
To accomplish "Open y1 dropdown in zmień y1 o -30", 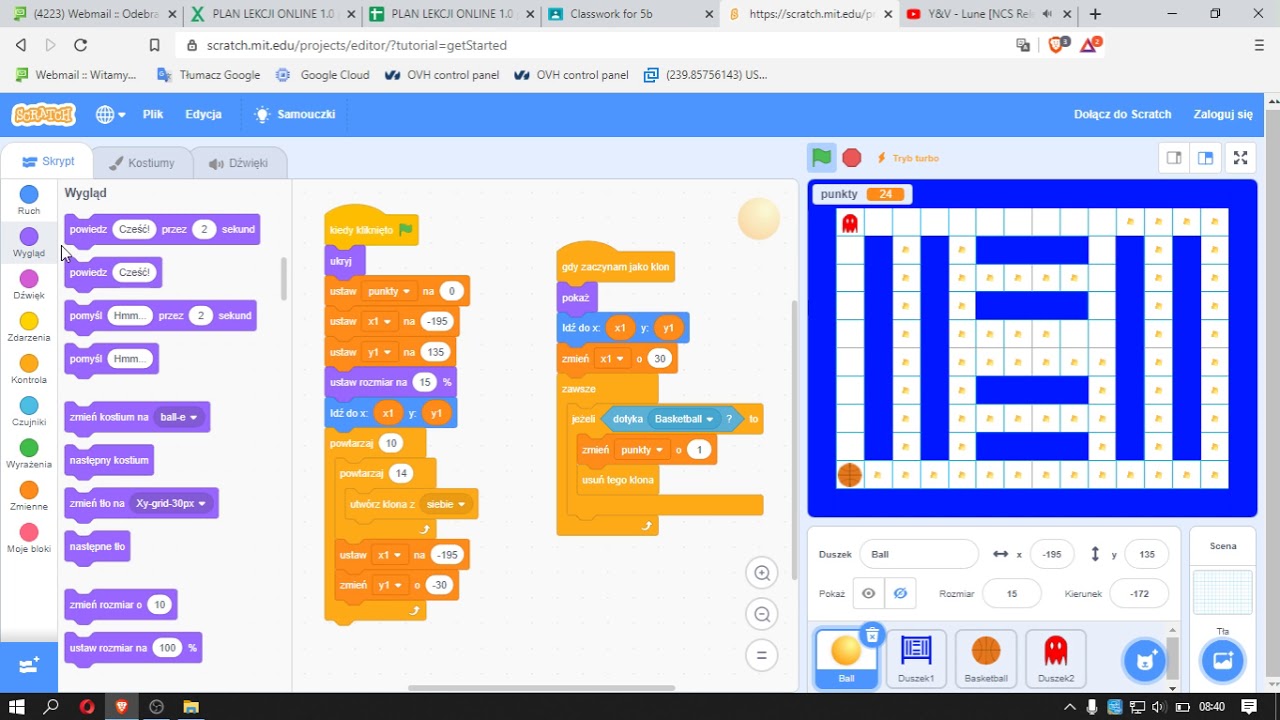I will 390,585.
